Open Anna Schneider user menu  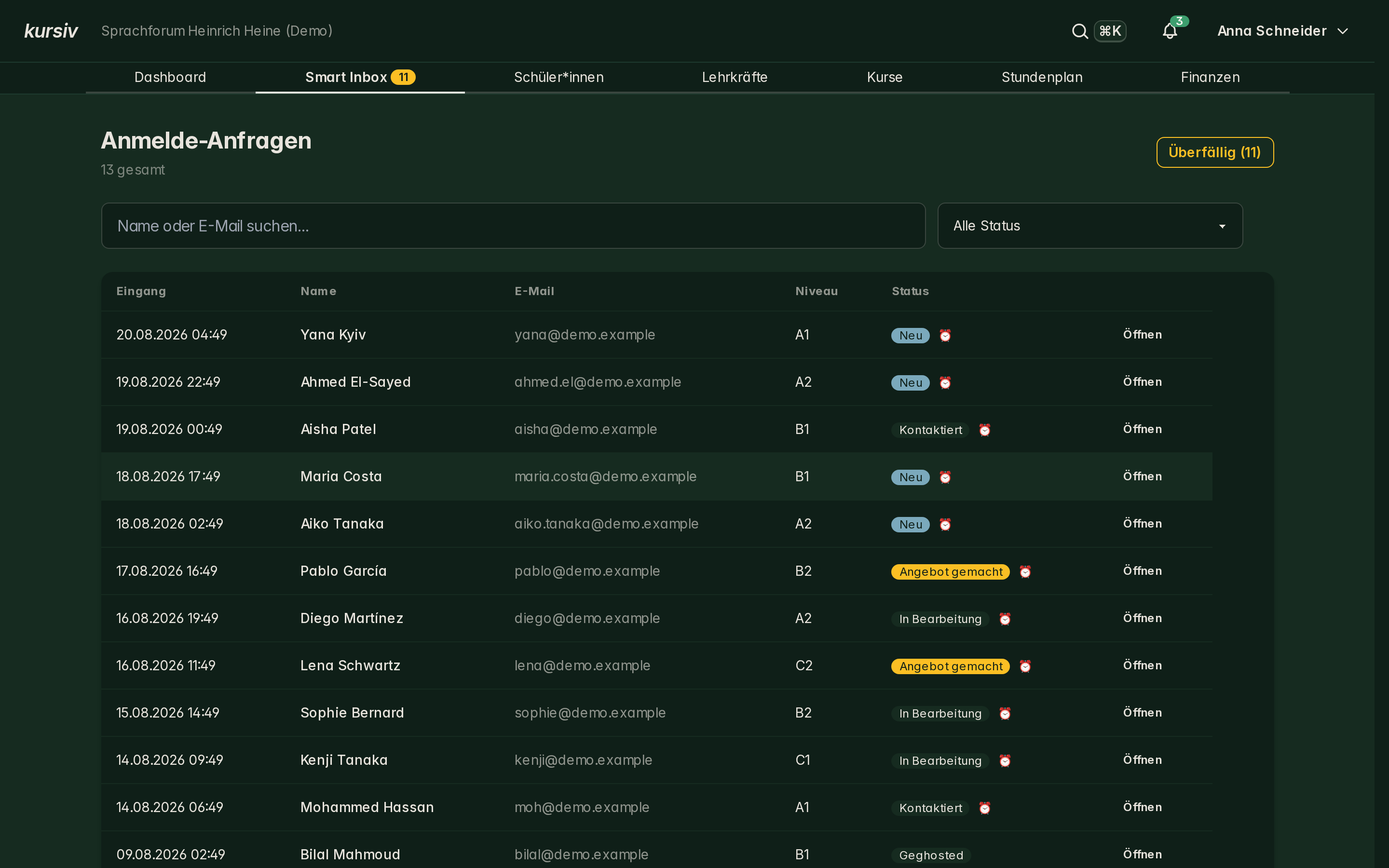[1282, 31]
